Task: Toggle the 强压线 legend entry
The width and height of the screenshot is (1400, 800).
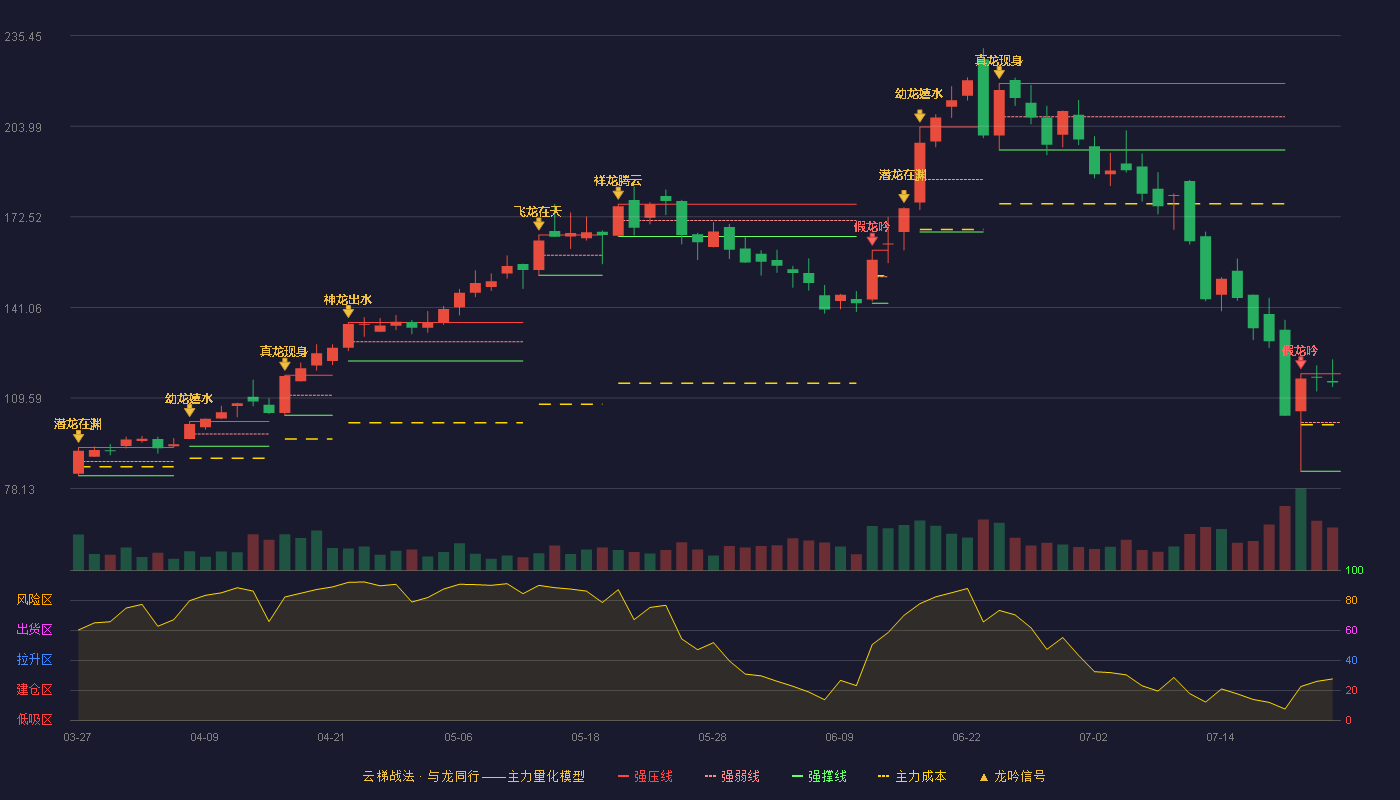Action: pyautogui.click(x=645, y=776)
